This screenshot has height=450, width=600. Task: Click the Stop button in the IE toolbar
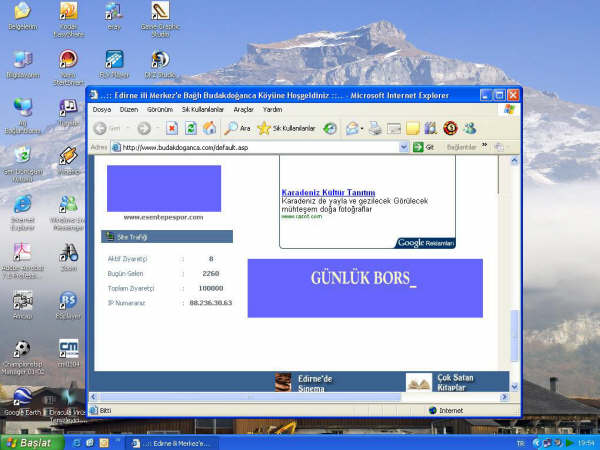(172, 128)
